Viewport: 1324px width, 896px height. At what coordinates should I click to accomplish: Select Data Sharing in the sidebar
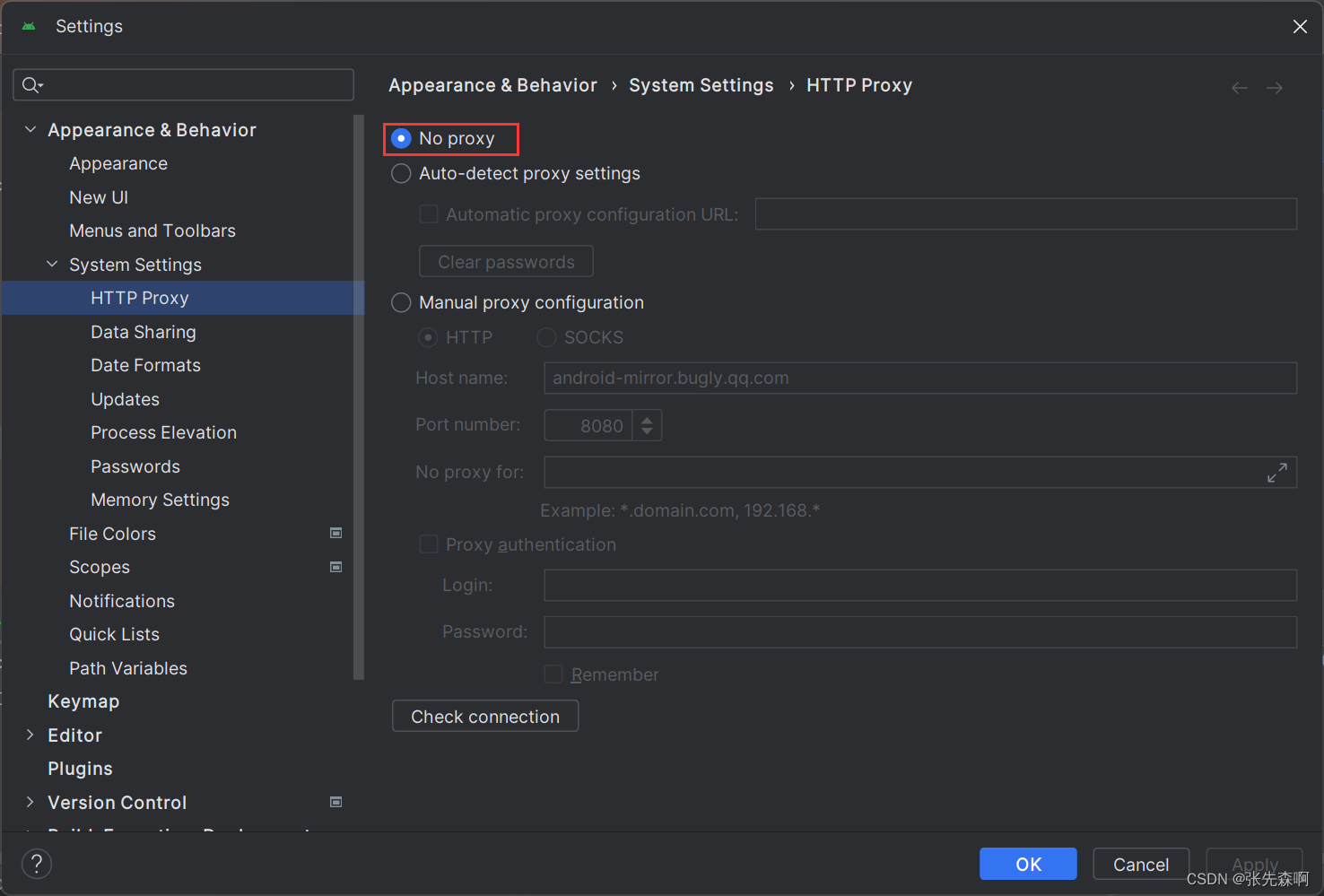pos(143,332)
